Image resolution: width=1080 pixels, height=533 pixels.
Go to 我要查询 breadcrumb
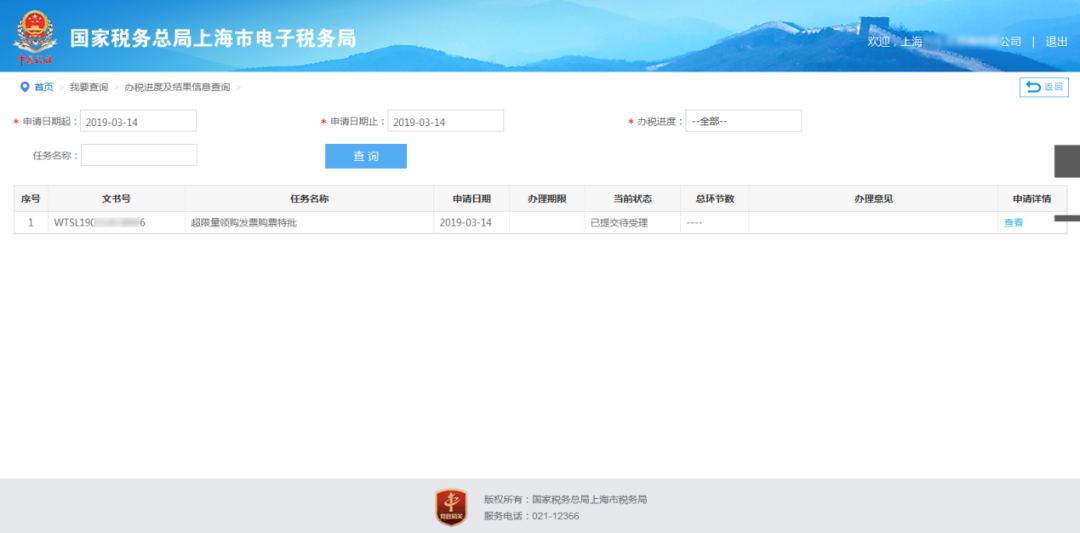click(89, 87)
